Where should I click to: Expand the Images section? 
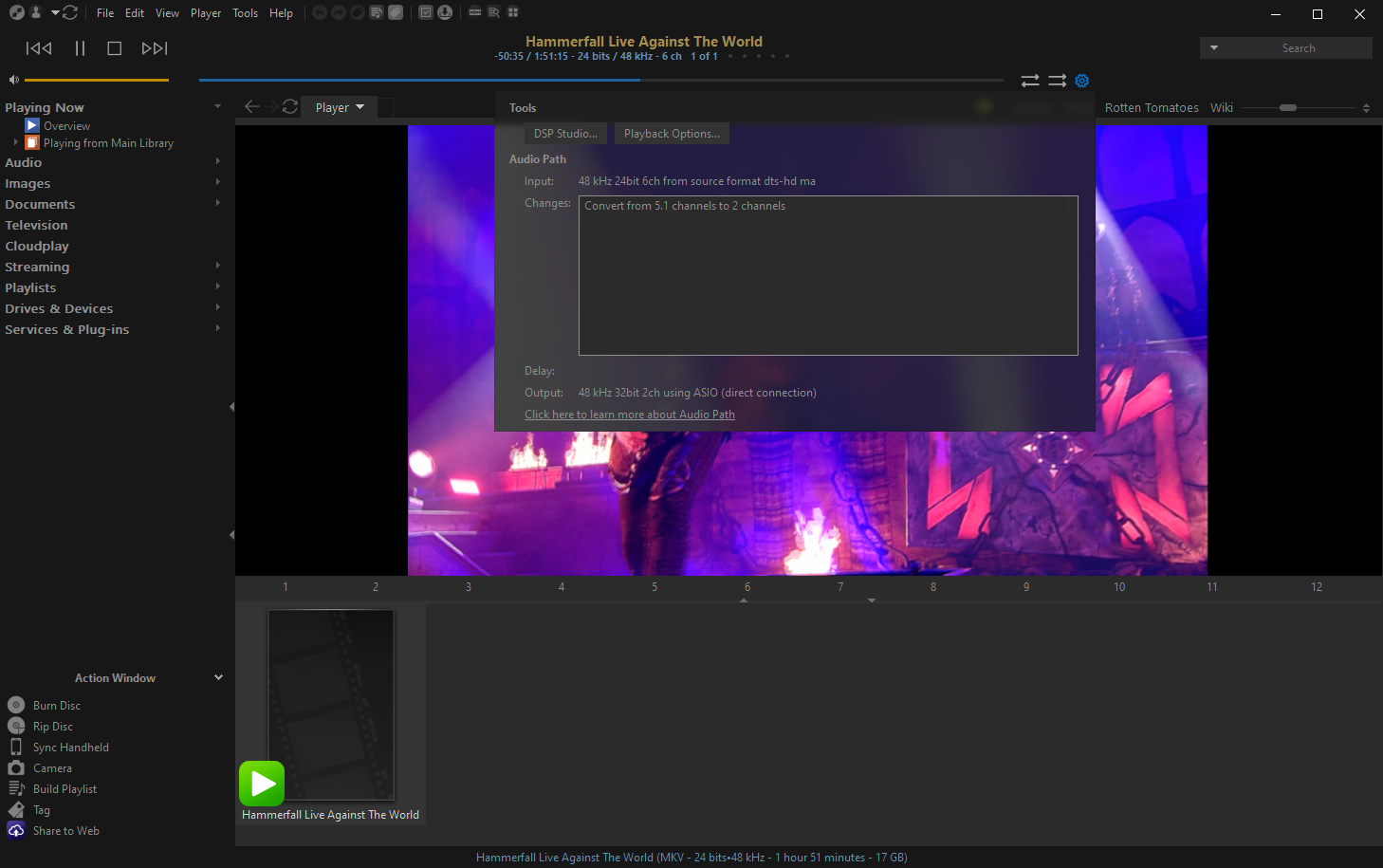coord(218,182)
